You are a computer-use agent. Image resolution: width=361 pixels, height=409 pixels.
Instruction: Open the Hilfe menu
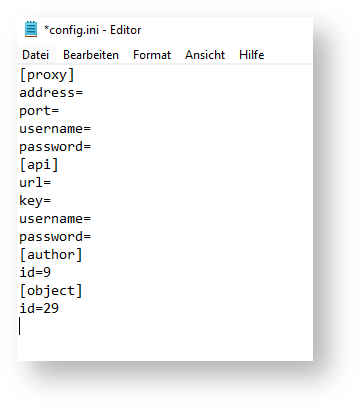coord(251,55)
